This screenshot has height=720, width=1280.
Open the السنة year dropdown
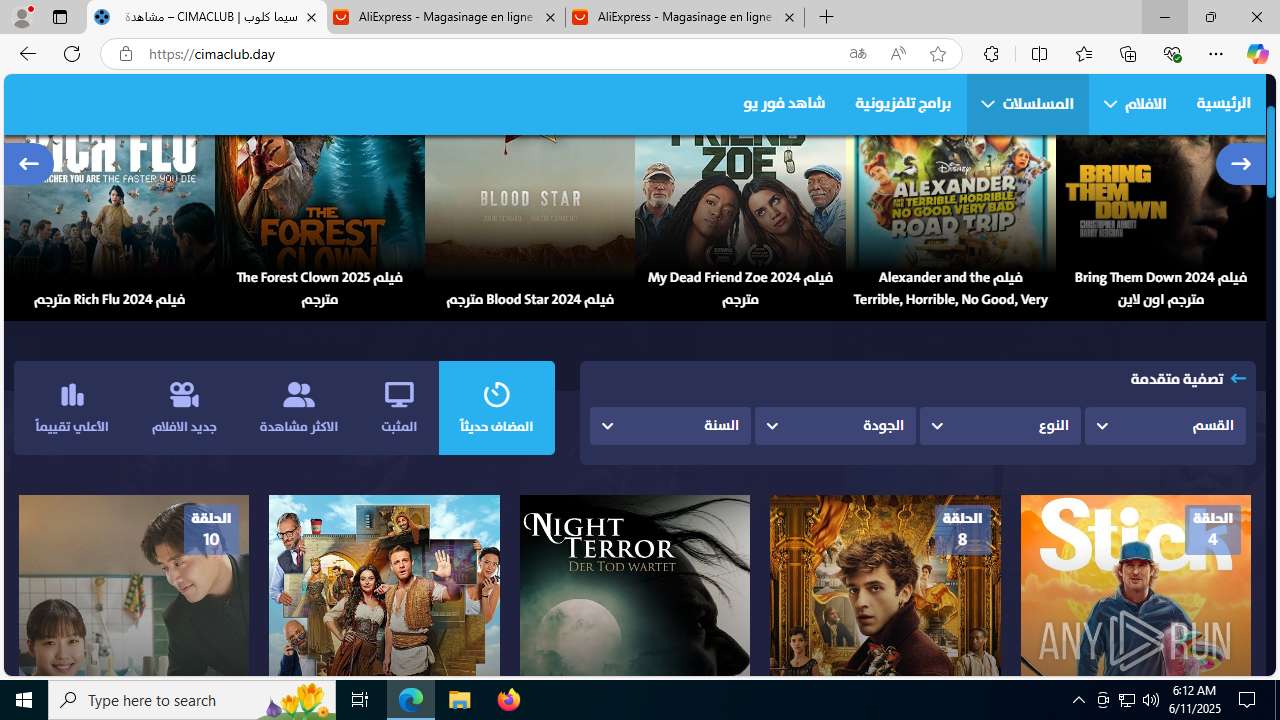670,426
